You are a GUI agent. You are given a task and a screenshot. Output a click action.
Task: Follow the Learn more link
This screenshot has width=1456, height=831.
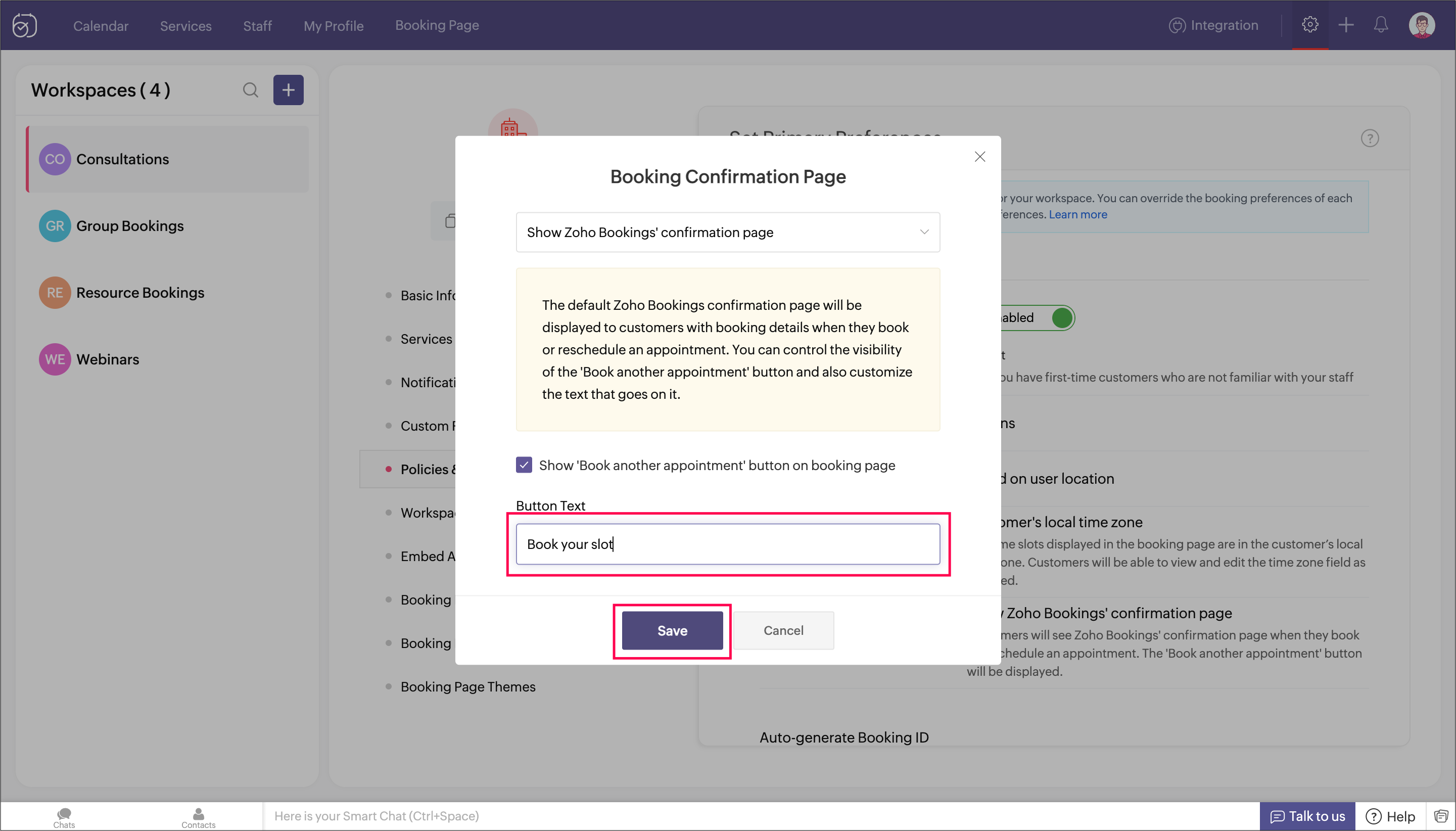[1078, 215]
